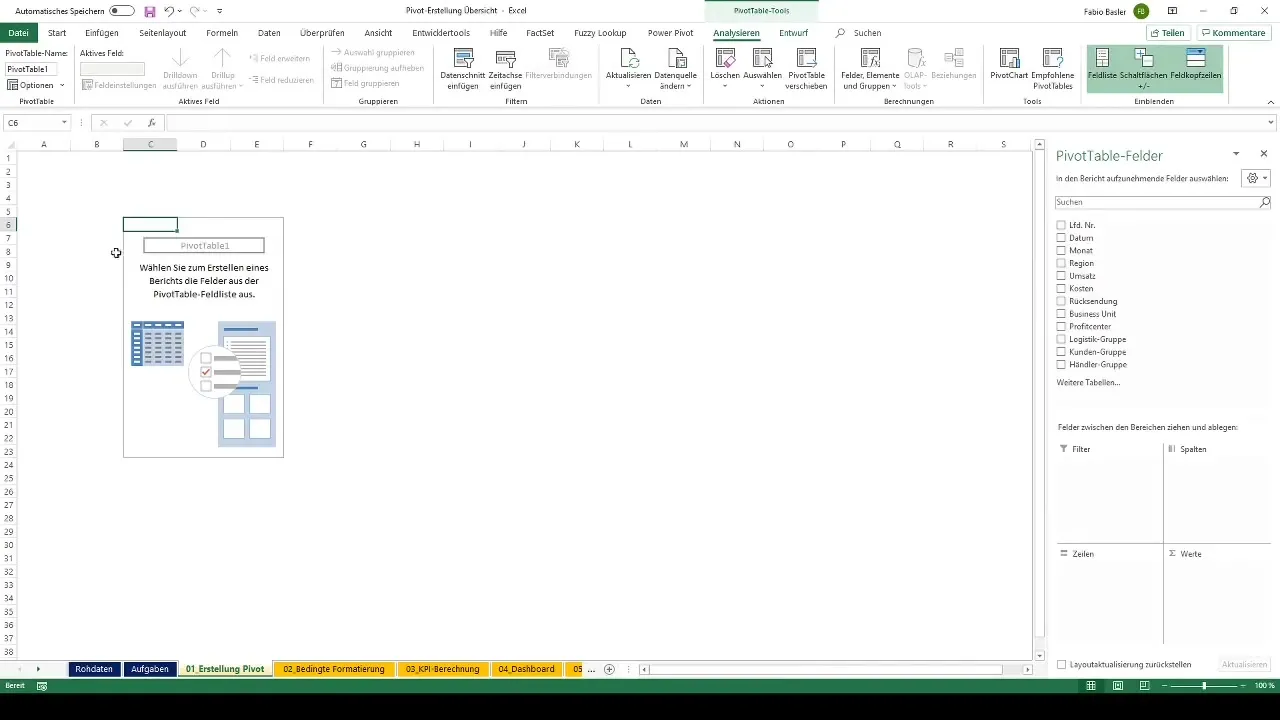This screenshot has height=720, width=1280.
Task: Toggle Feldkopfzeilen button
Action: tap(1195, 68)
